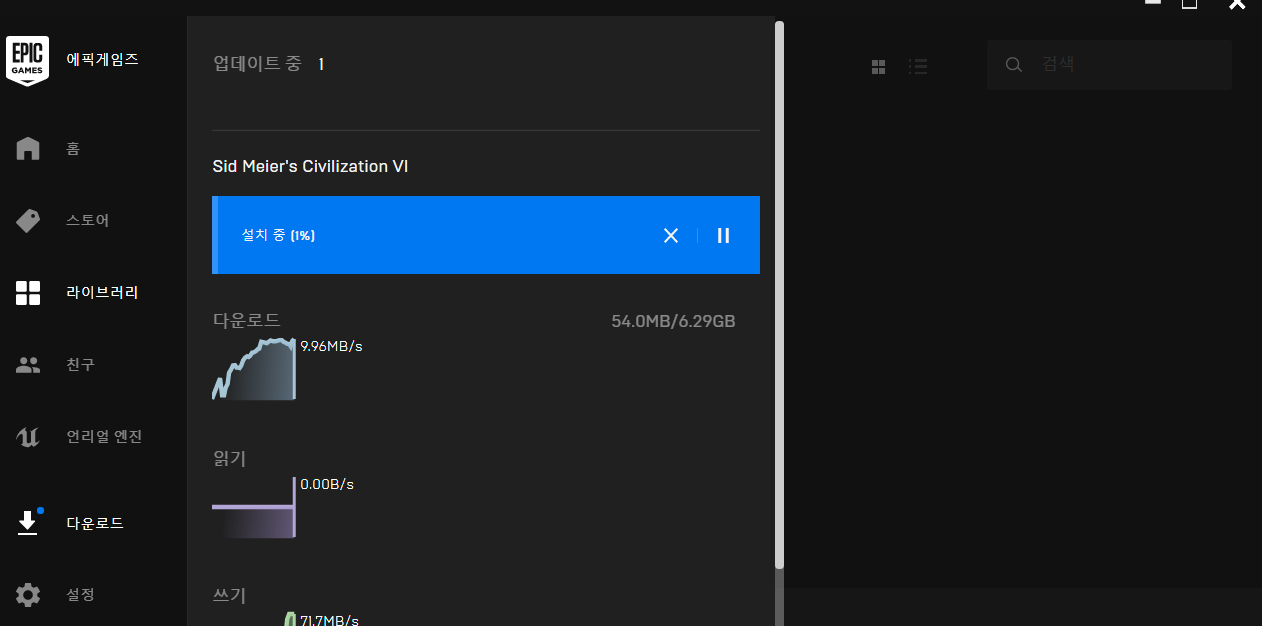Click the 검색 search field
Screen dimensions: 1262x626
click(1109, 65)
